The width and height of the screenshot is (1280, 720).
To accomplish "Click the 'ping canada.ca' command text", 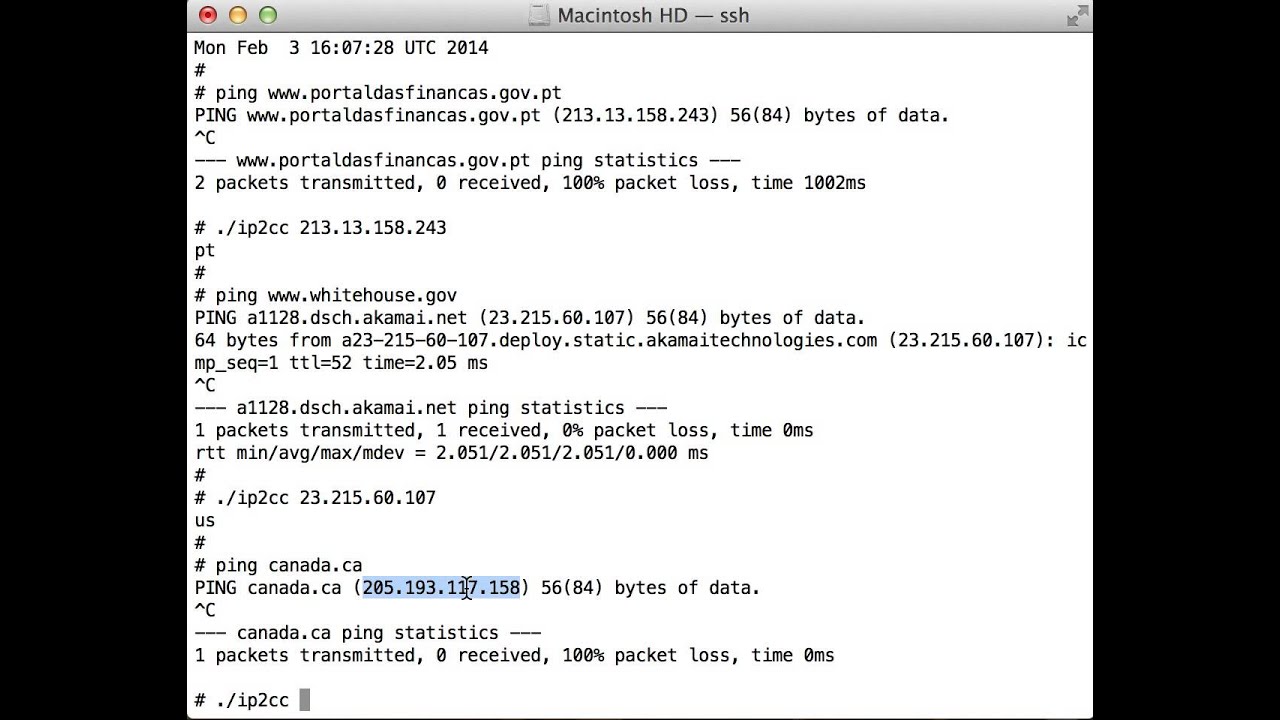I will pyautogui.click(x=289, y=566).
